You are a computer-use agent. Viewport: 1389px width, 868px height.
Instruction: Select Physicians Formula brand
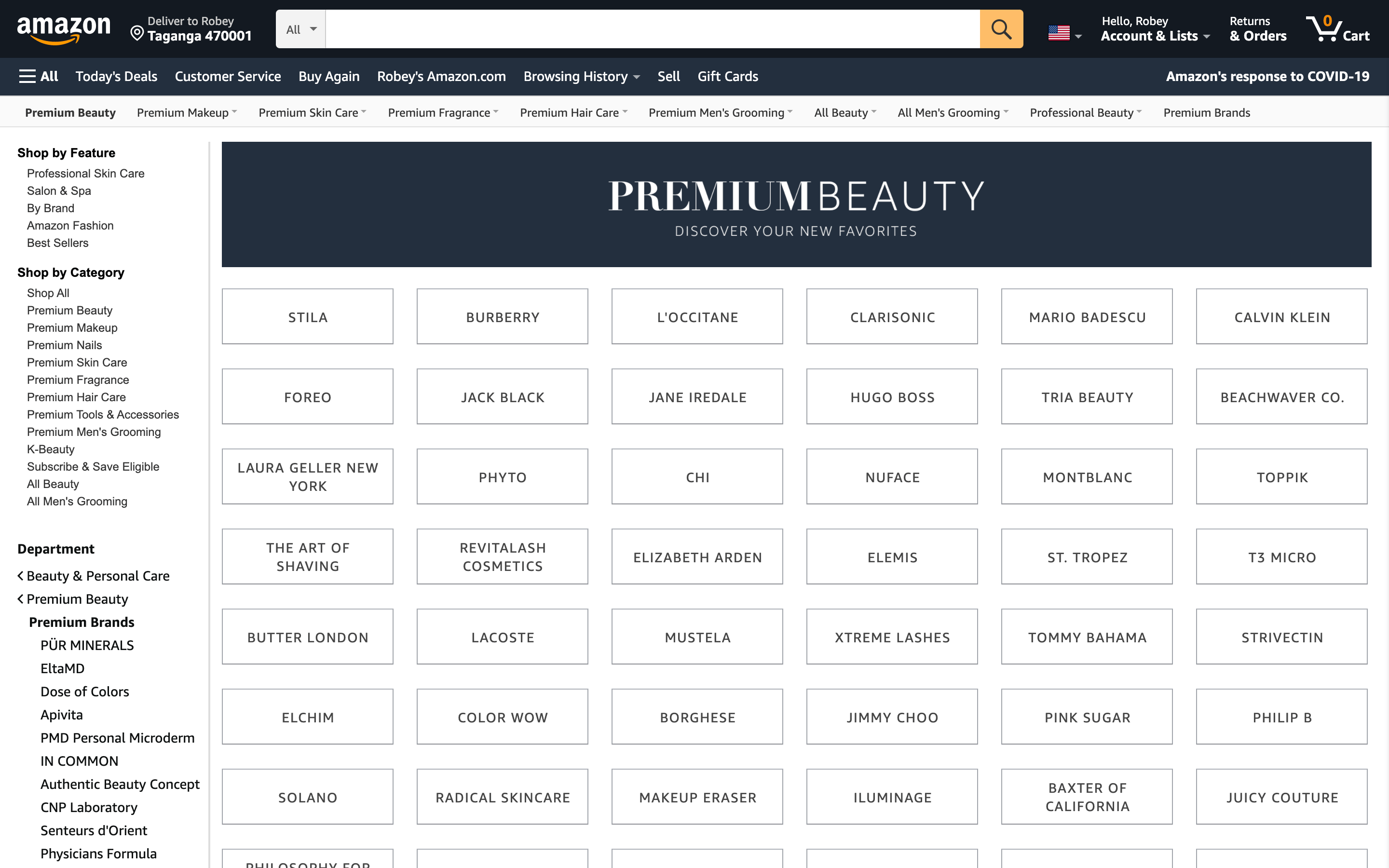(98, 854)
